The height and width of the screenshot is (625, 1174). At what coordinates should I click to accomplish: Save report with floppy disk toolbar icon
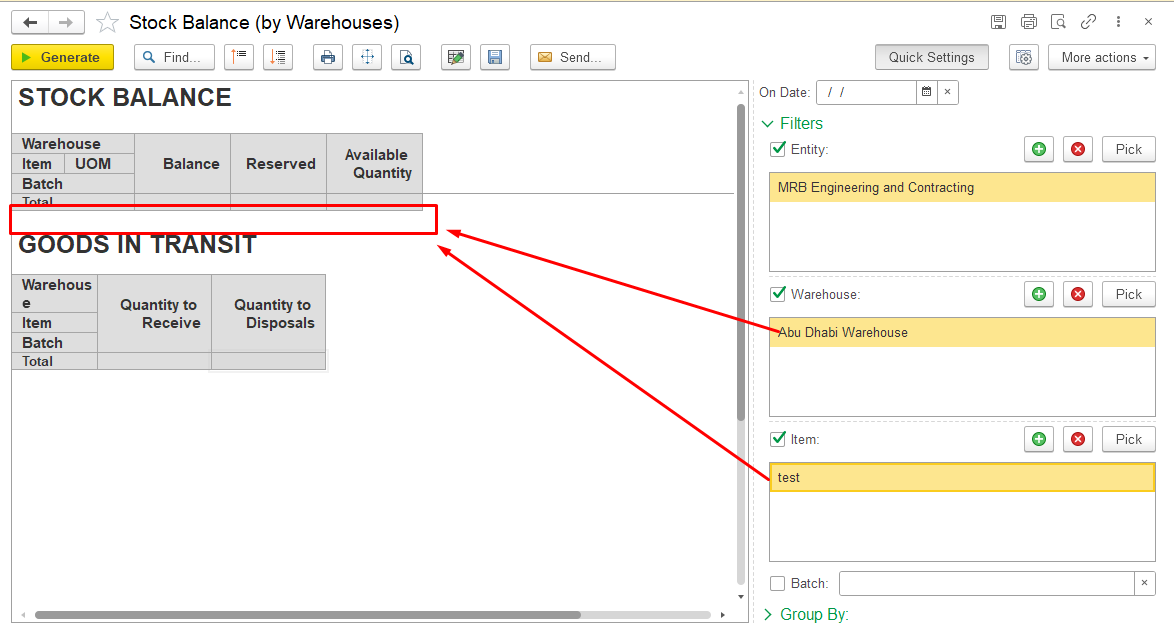[495, 58]
